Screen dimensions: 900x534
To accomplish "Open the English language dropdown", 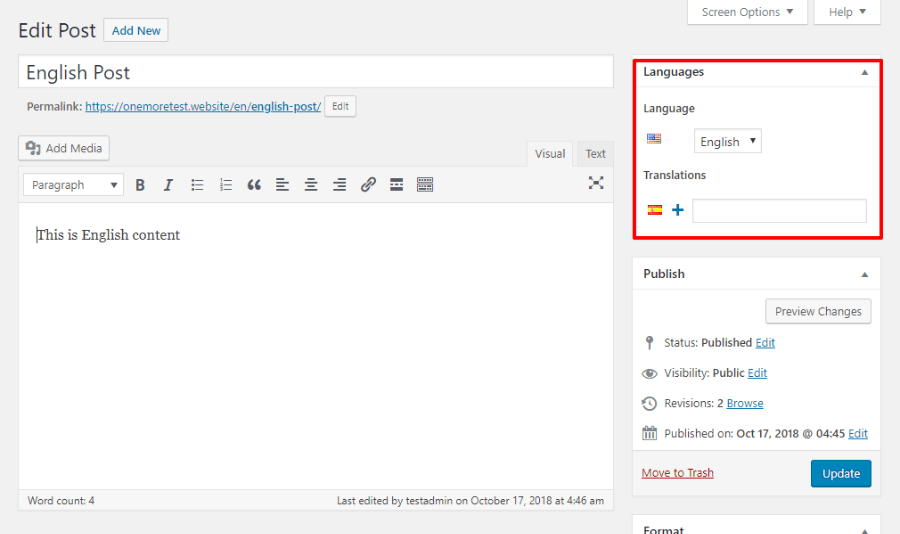I will [x=727, y=142].
